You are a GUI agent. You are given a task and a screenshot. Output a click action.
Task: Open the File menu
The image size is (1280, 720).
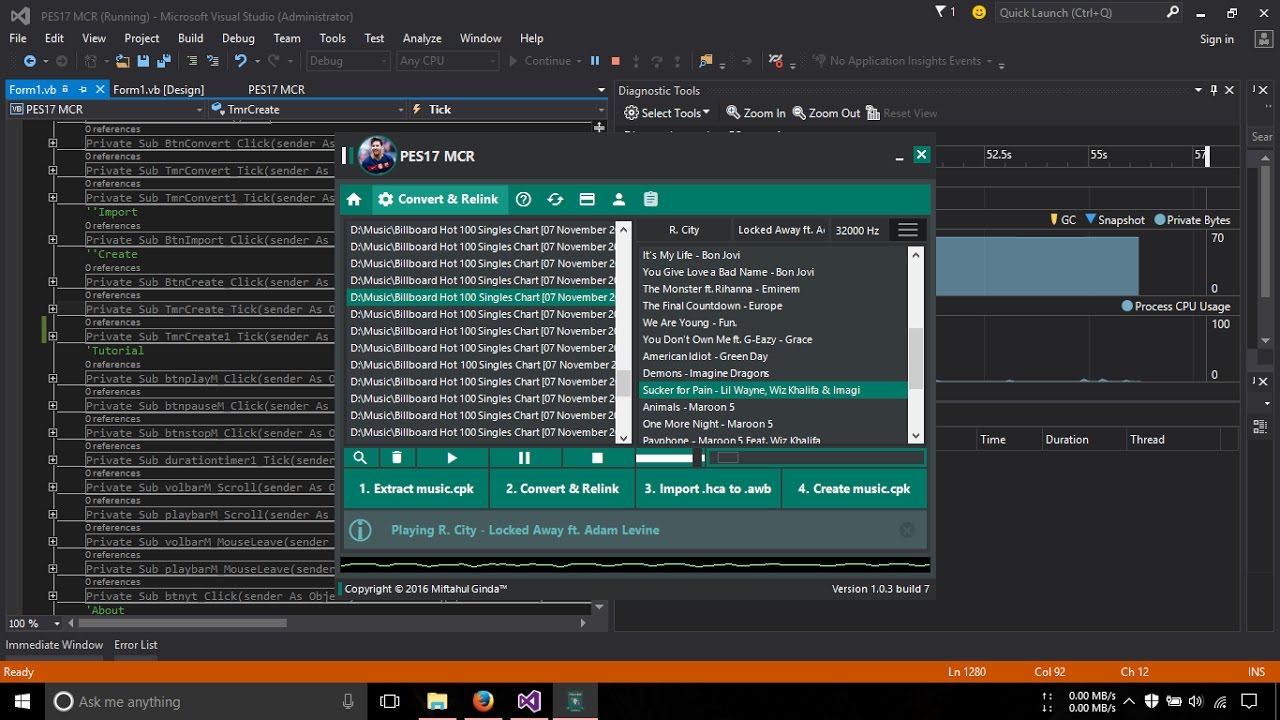coord(18,38)
